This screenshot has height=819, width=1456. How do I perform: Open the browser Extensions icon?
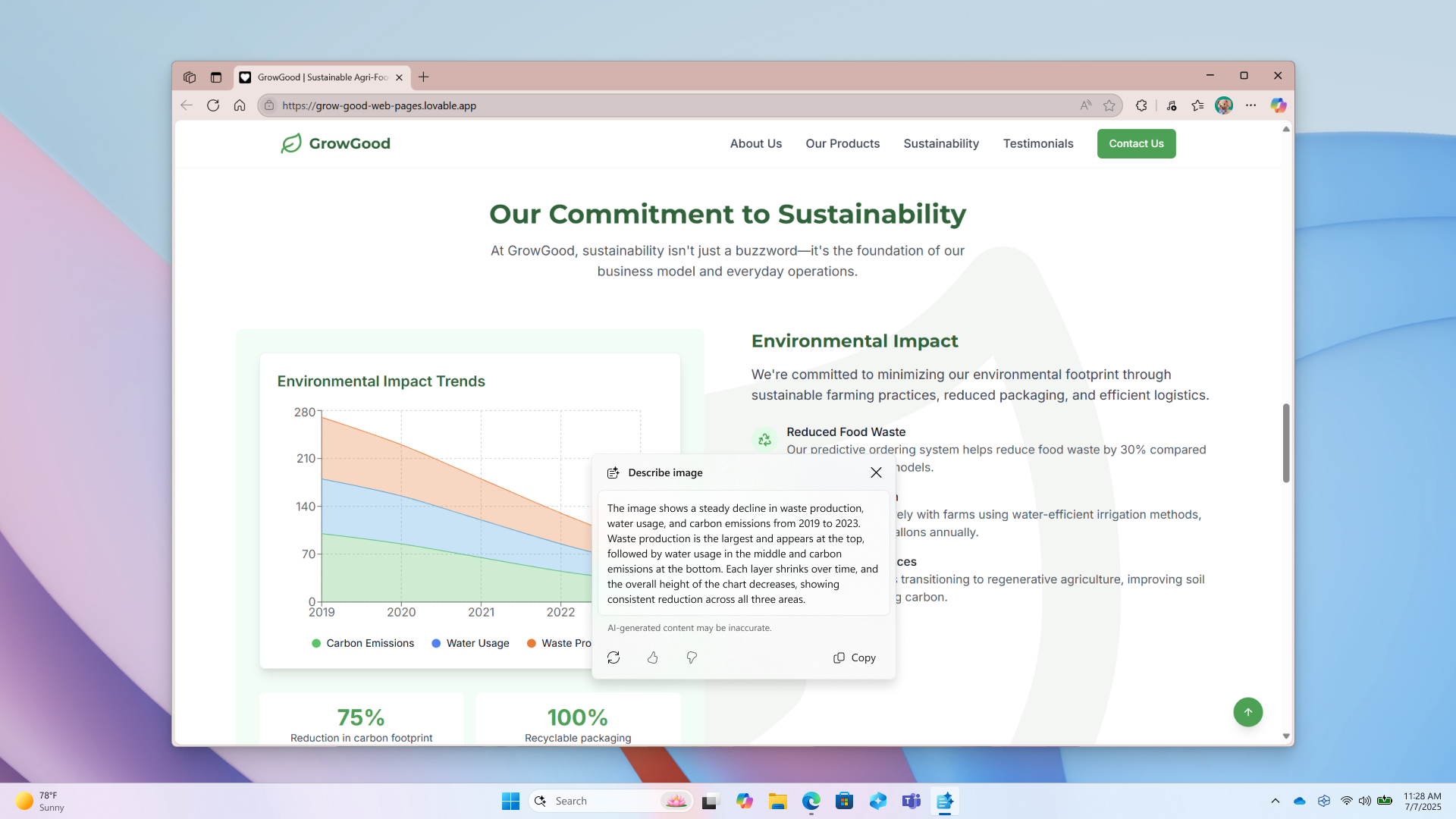pyautogui.click(x=1141, y=105)
